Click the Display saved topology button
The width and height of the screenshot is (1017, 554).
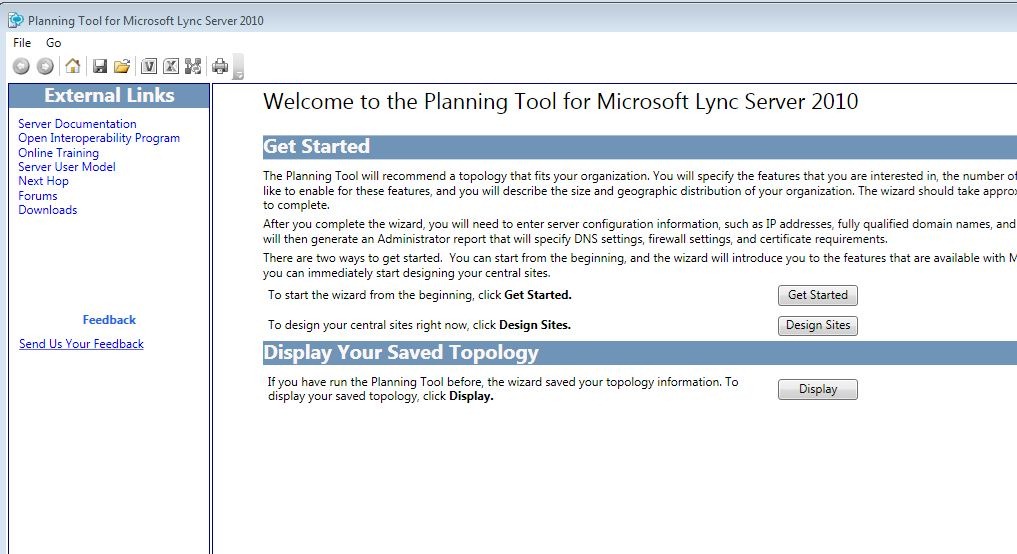[817, 389]
